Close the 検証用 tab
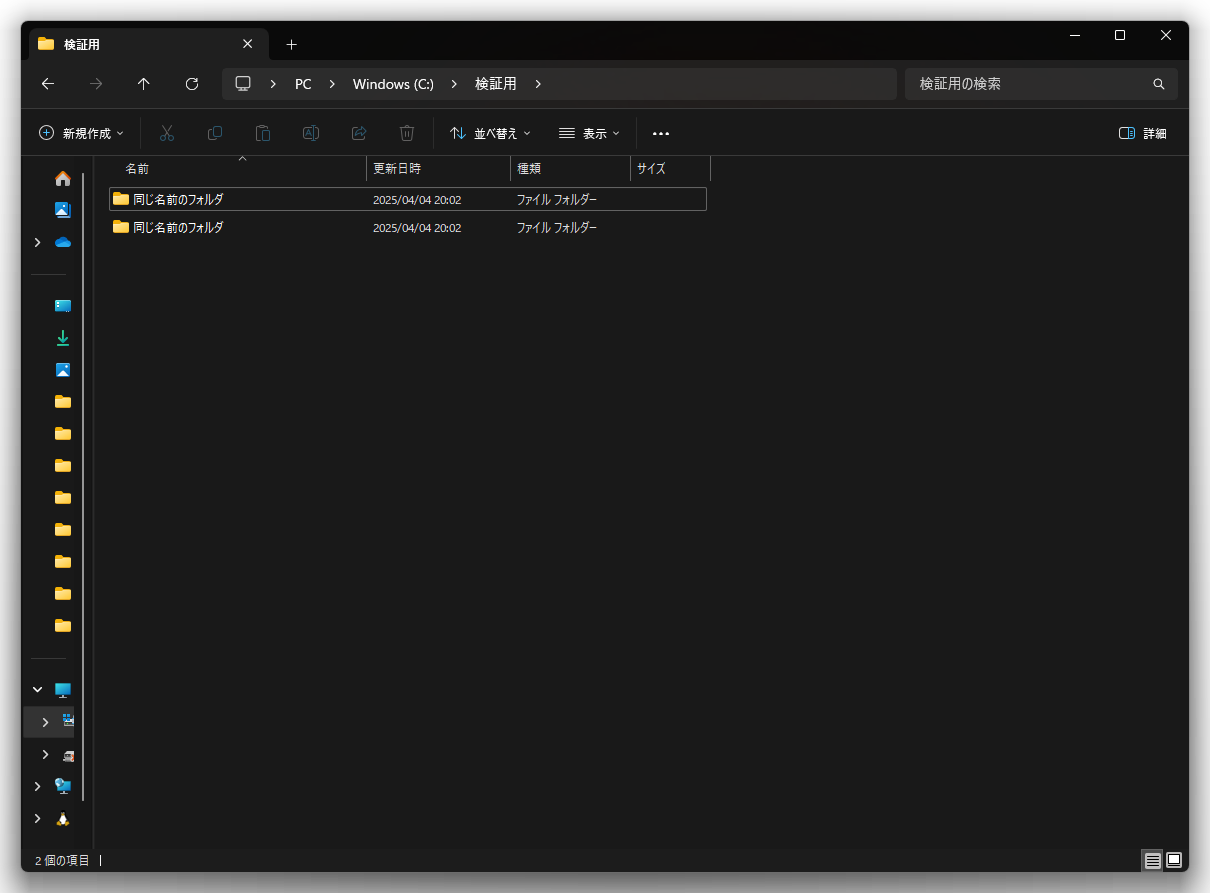 tap(248, 44)
